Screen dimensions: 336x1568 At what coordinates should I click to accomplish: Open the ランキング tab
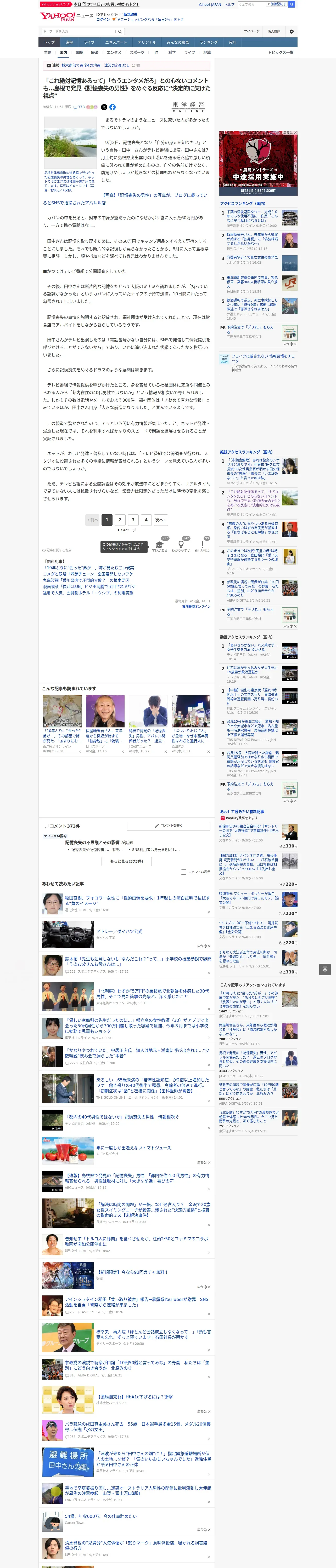pos(209,43)
